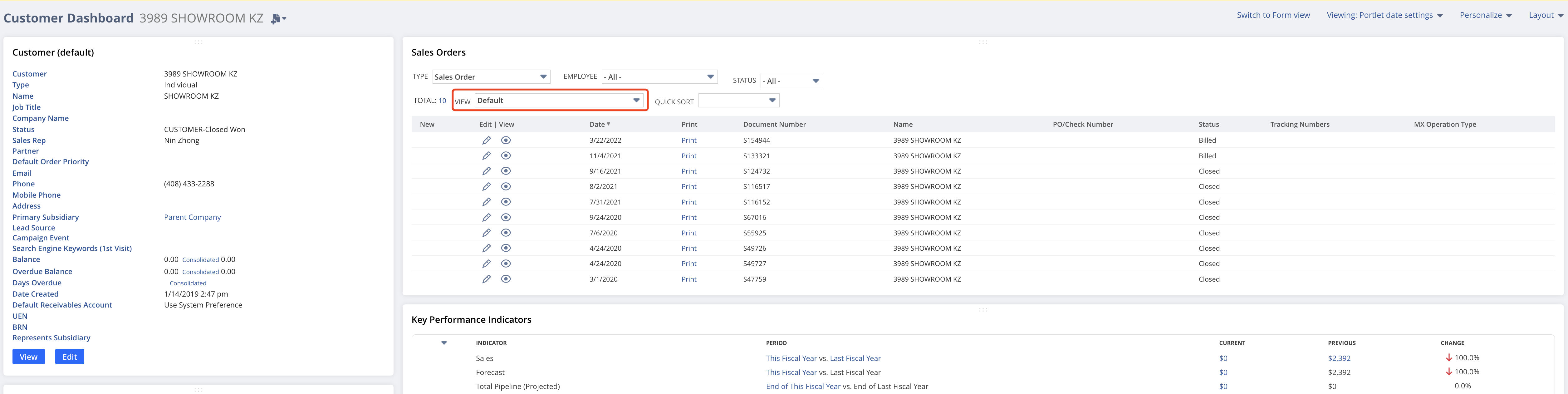Image resolution: width=1568 pixels, height=394 pixels.
Task: Grab the Customer portlet drag handle
Action: point(198,42)
